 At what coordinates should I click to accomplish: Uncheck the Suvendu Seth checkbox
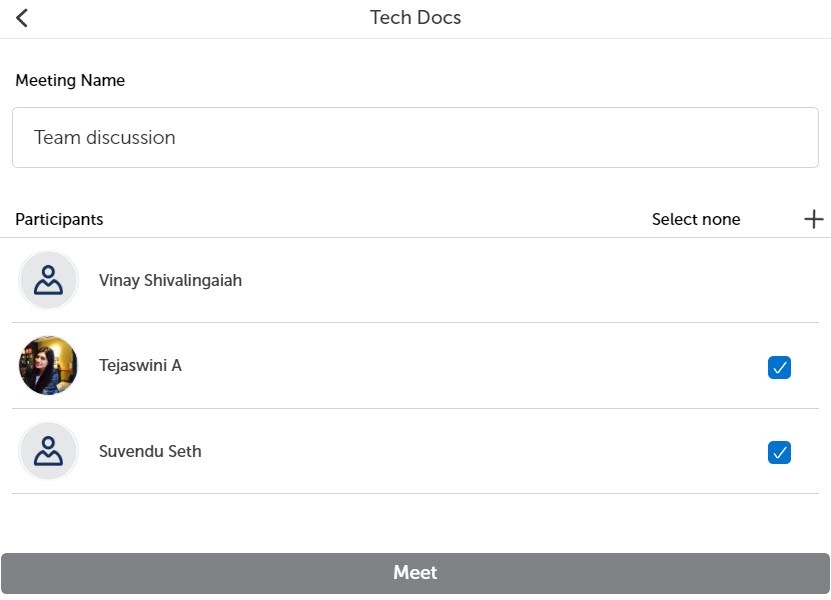tap(779, 453)
